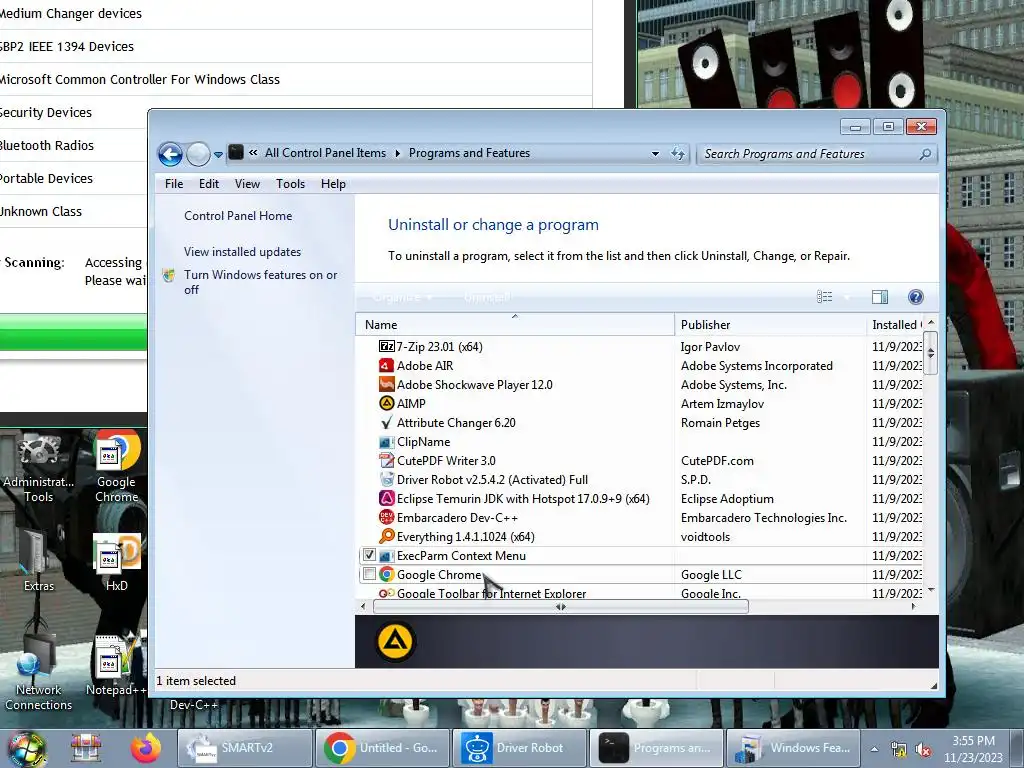Image resolution: width=1024 pixels, height=768 pixels.
Task: Click the green scanning progress bar
Action: (x=73, y=332)
